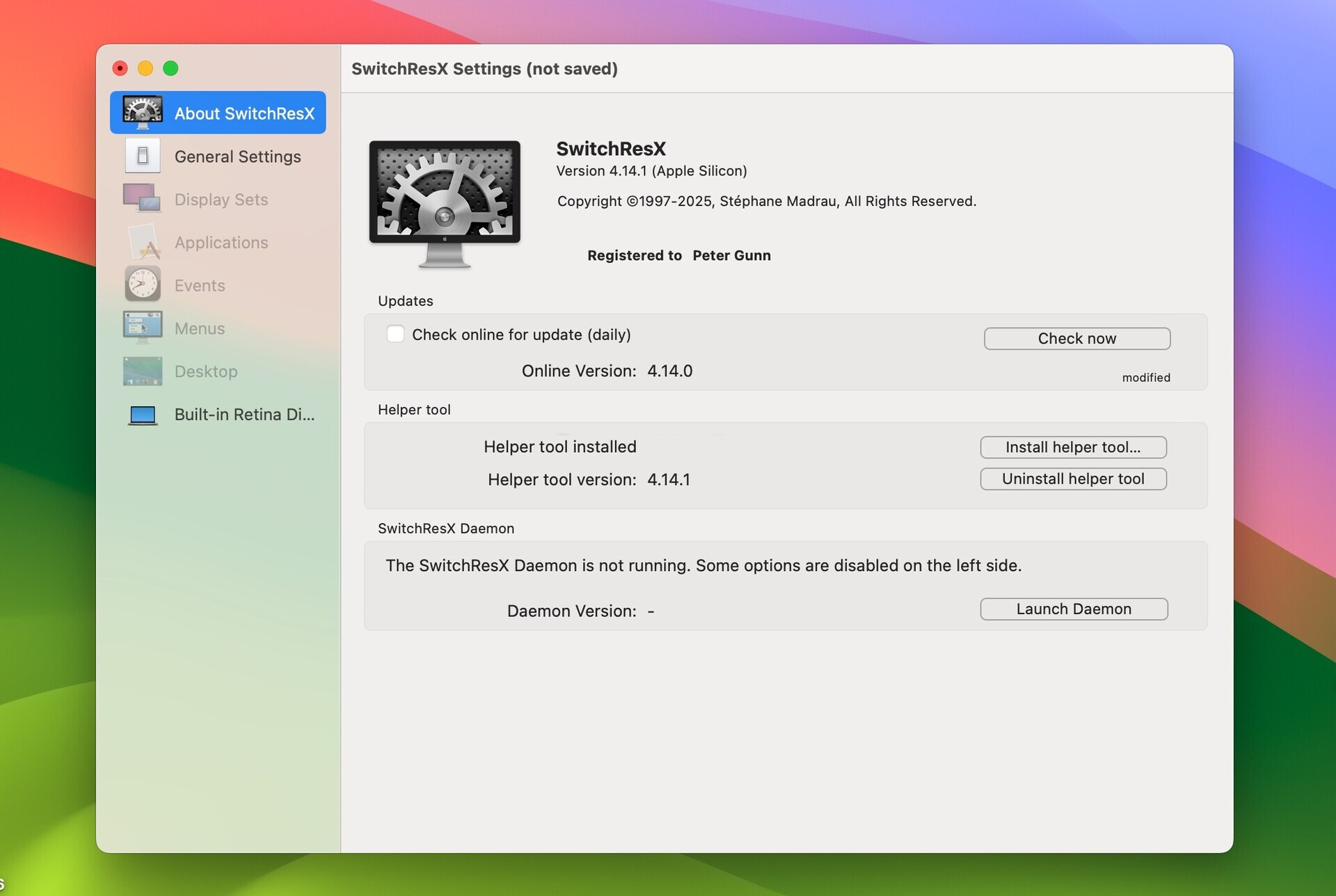The width and height of the screenshot is (1336, 896).
Task: Click the Events clock icon
Action: 143,285
